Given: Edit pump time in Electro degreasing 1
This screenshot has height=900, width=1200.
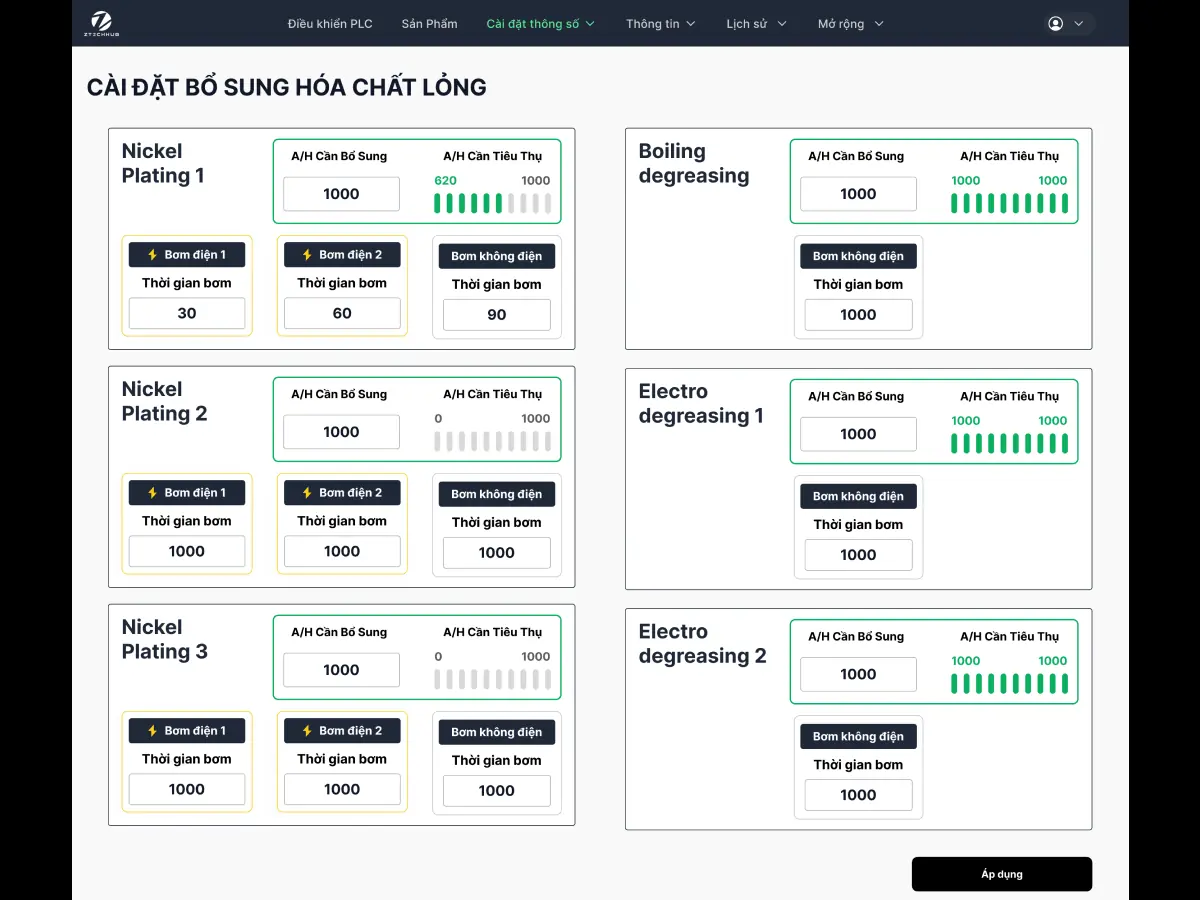Looking at the screenshot, I should tap(858, 555).
